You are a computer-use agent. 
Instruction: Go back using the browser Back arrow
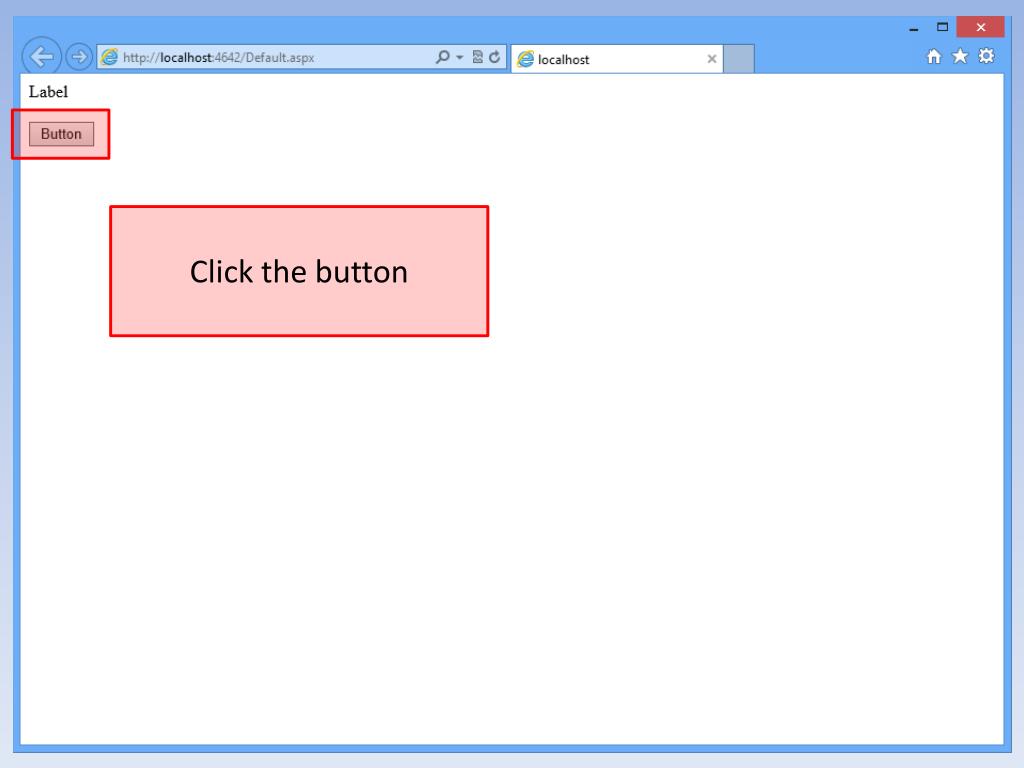point(42,57)
